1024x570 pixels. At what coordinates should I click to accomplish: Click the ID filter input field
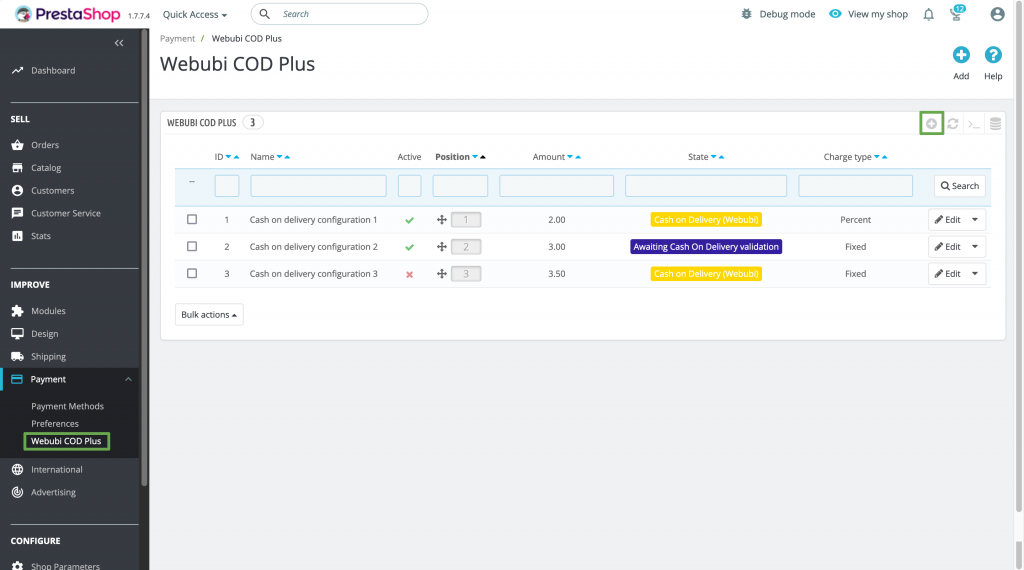(227, 186)
